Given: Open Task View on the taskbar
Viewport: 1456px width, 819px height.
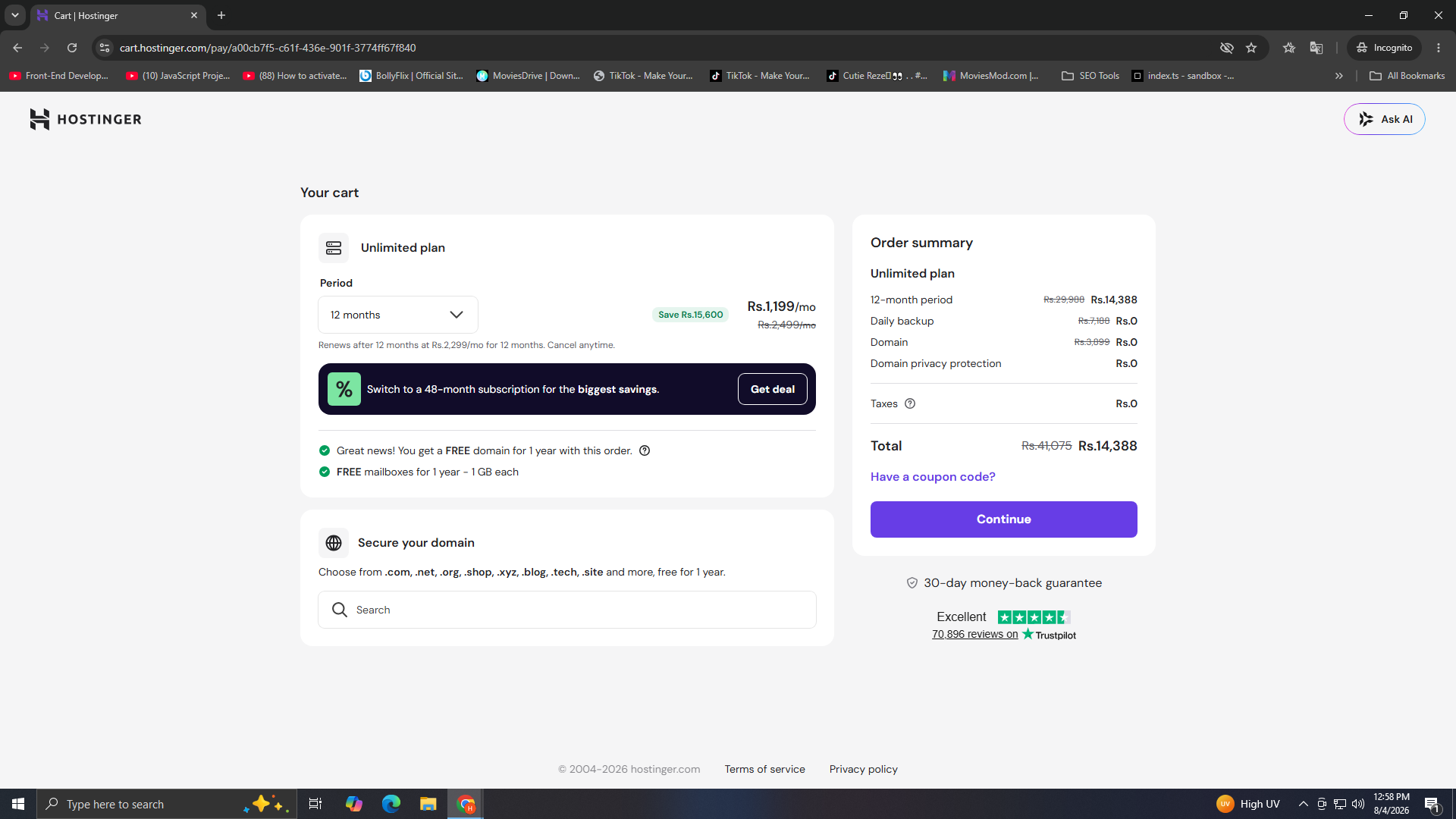Looking at the screenshot, I should pos(315,804).
